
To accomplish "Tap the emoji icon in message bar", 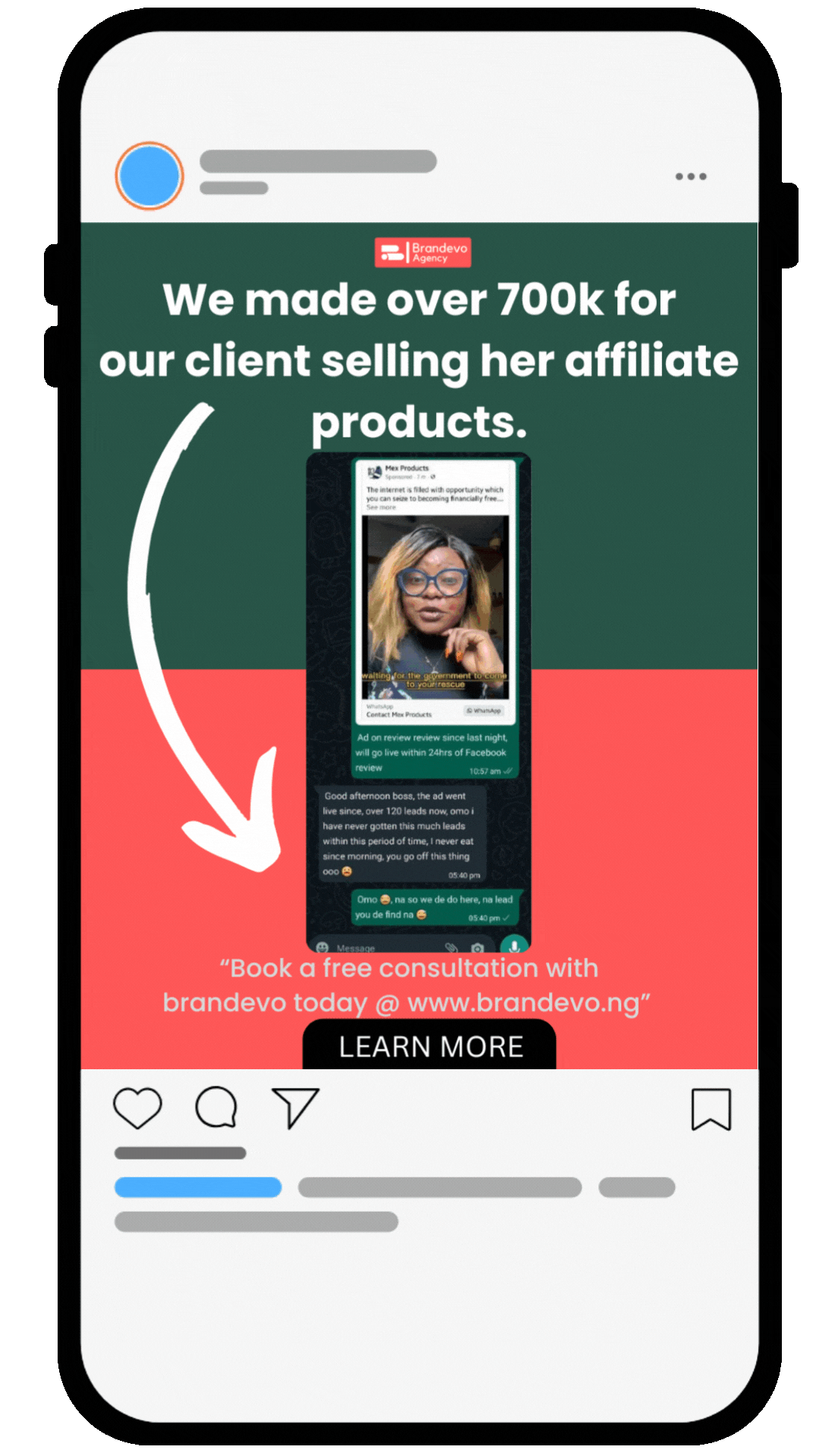I will pyautogui.click(x=322, y=948).
